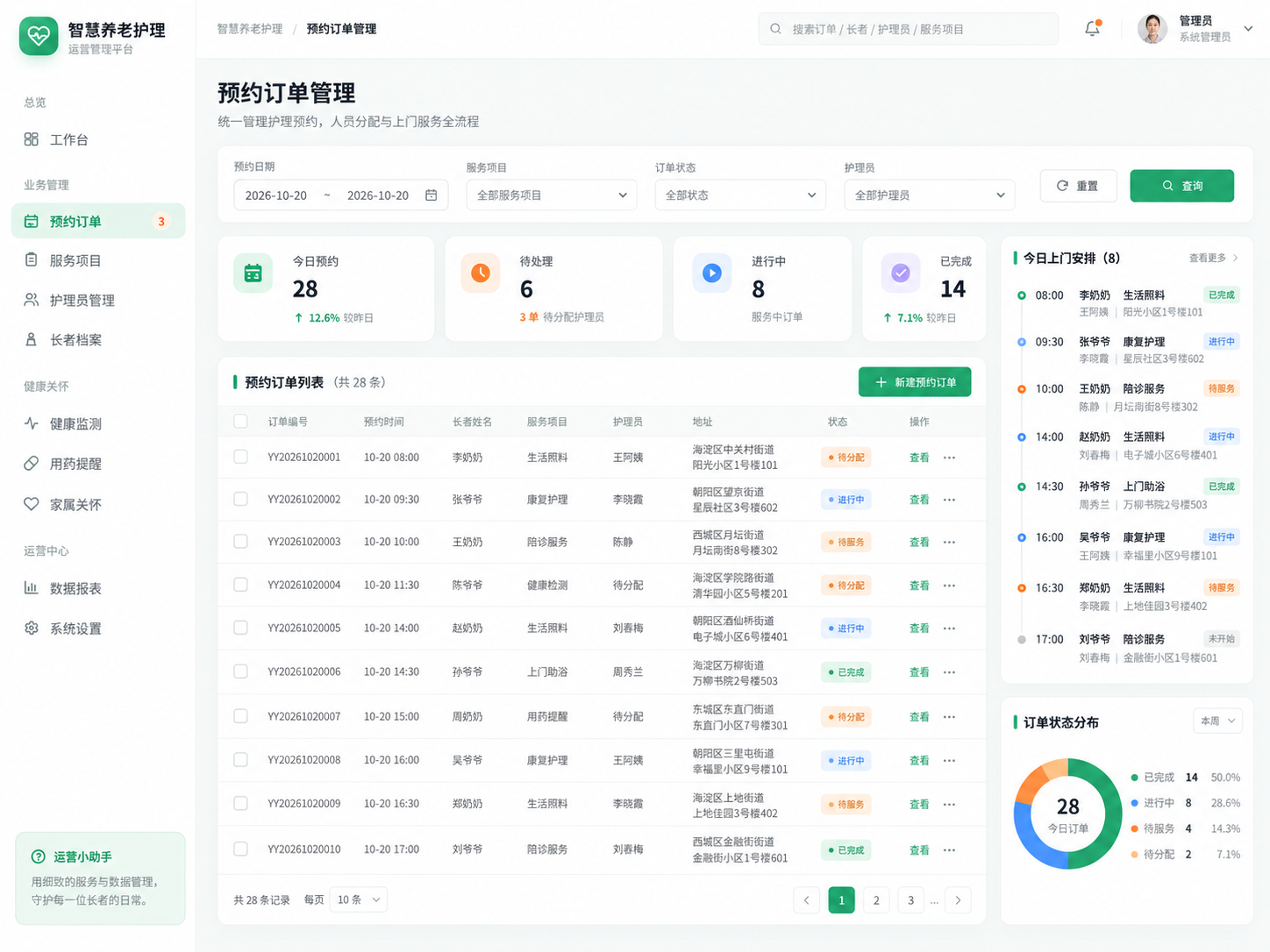Click the 系统设置 gear icon in sidebar
This screenshot has height=952, width=1270.
tap(32, 629)
